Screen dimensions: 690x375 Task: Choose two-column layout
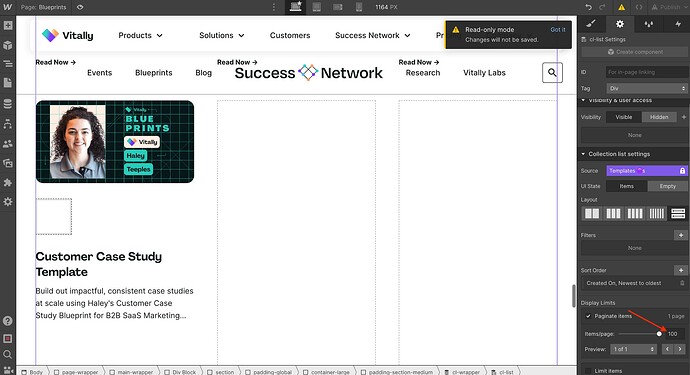592,214
